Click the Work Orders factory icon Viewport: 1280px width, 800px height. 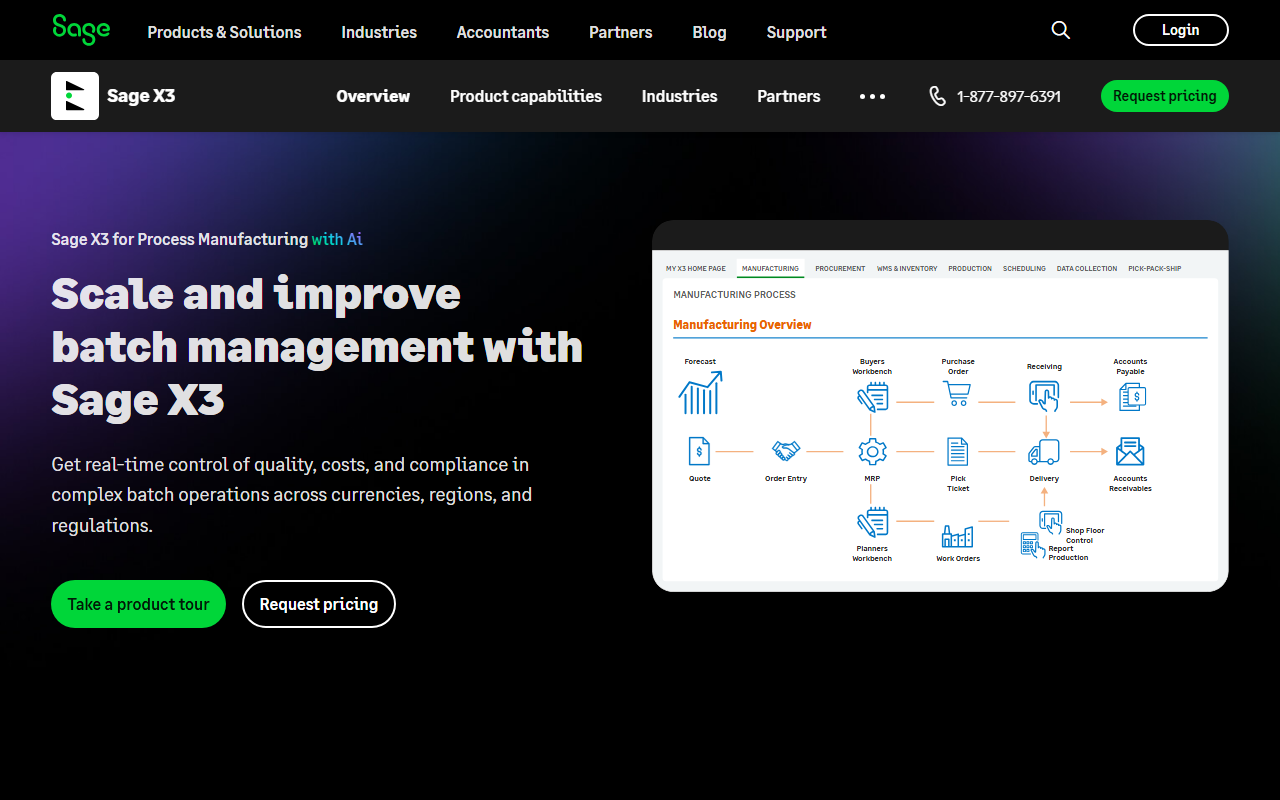958,536
